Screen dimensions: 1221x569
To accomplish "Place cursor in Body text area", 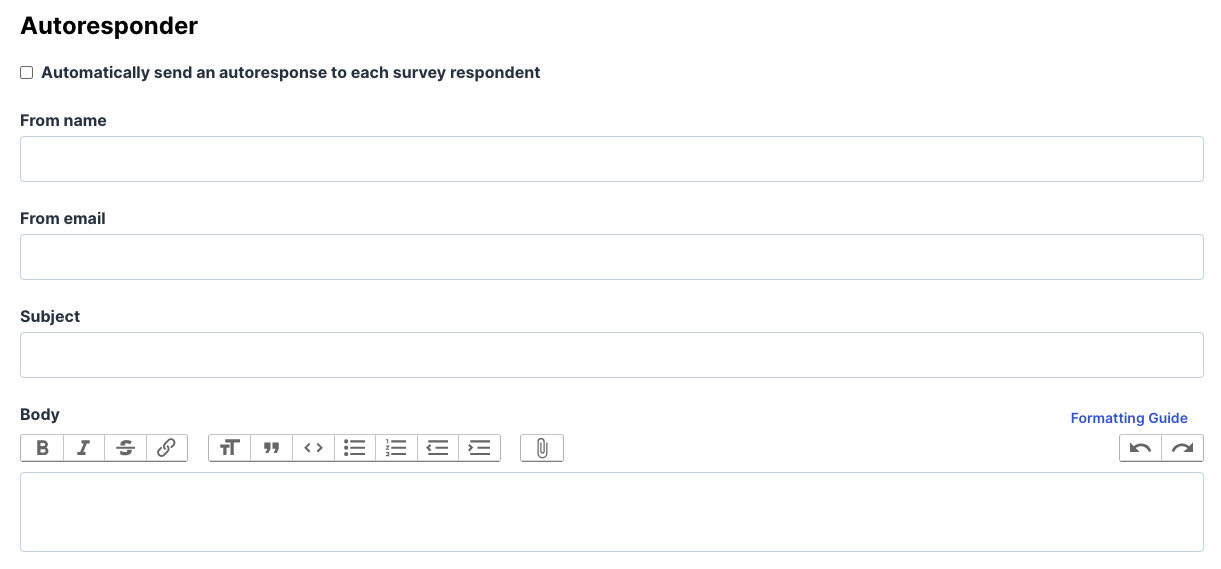I will point(612,512).
